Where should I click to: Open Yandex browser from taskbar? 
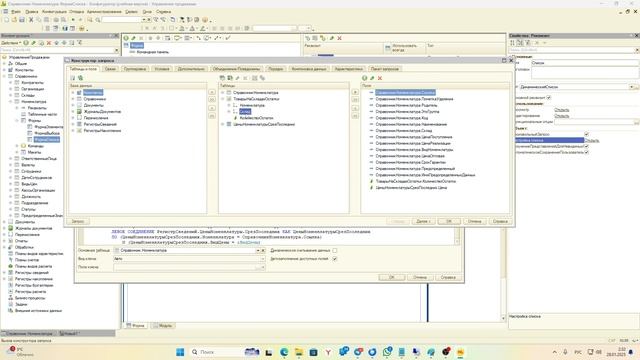[x=328, y=352]
